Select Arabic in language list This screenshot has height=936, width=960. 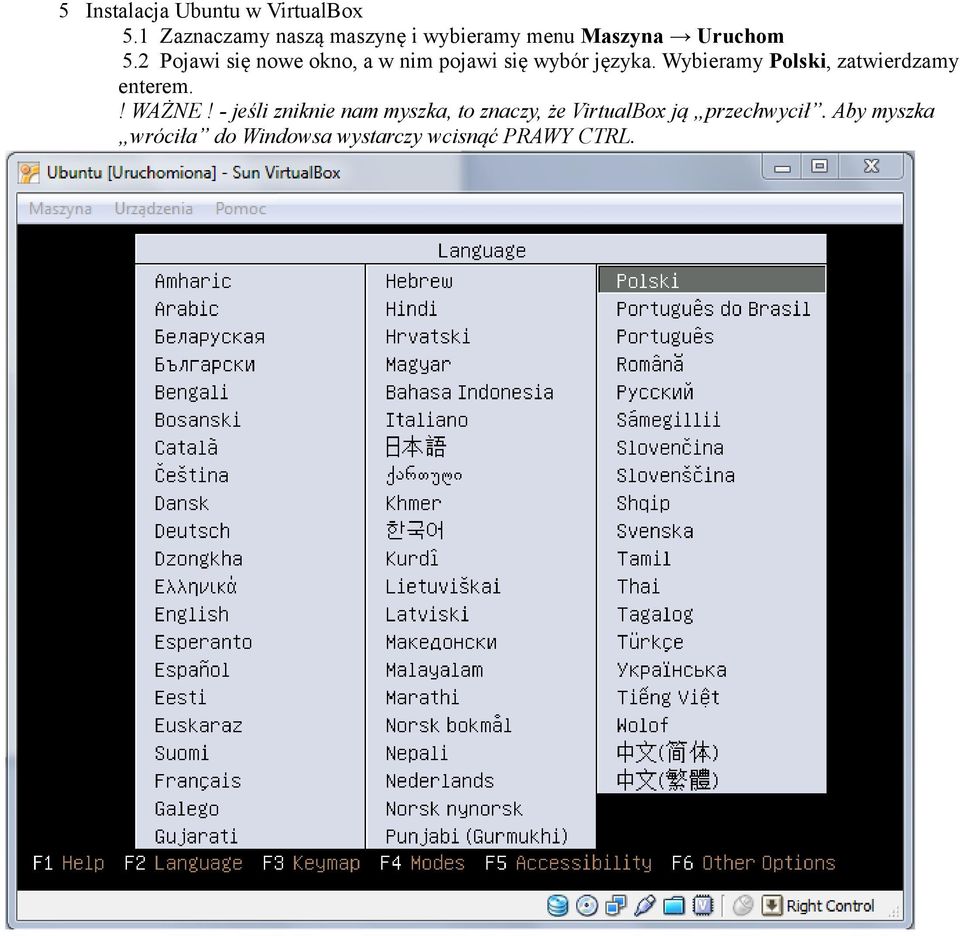(x=187, y=309)
